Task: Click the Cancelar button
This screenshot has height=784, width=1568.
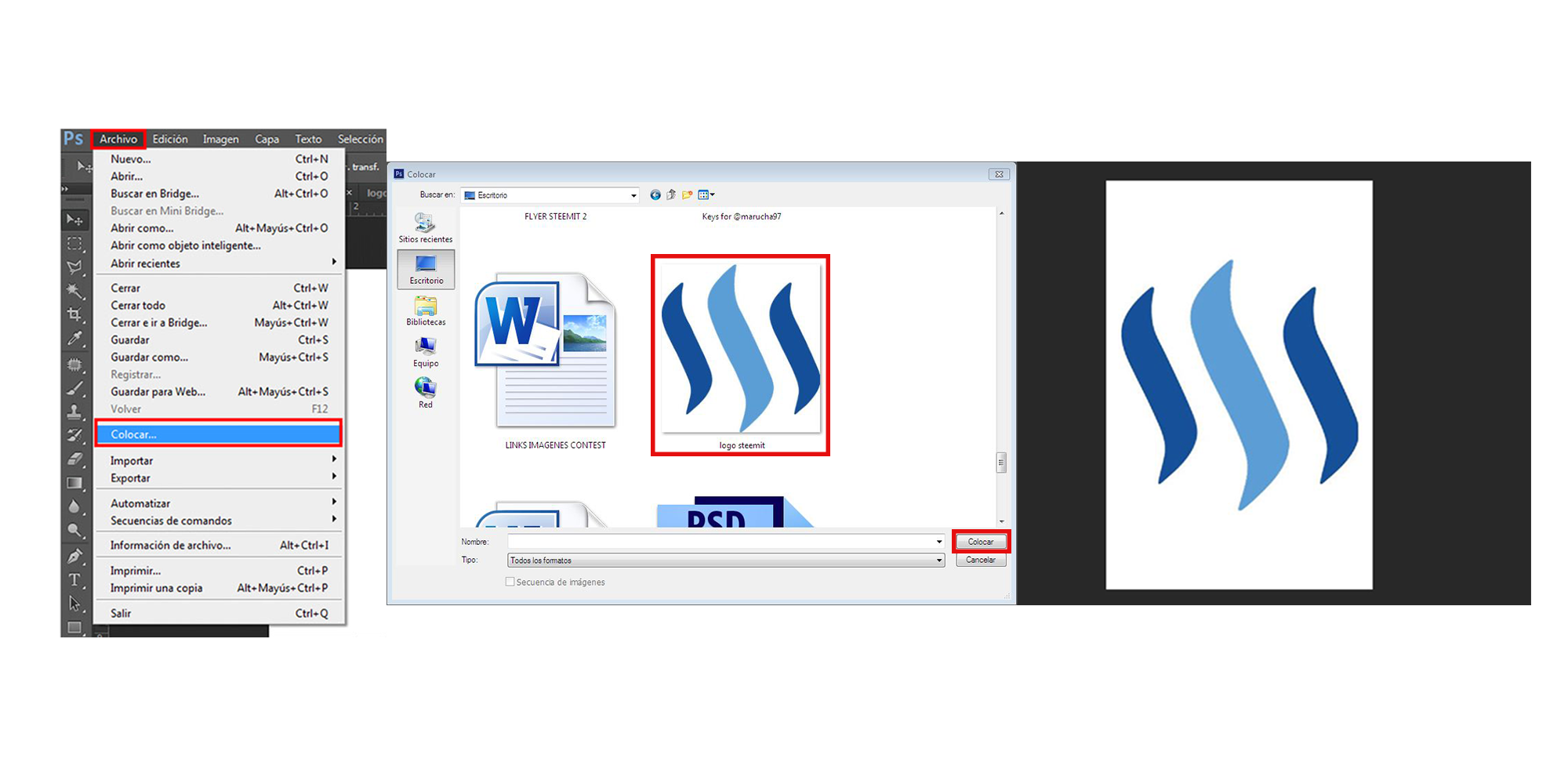Action: click(981, 560)
